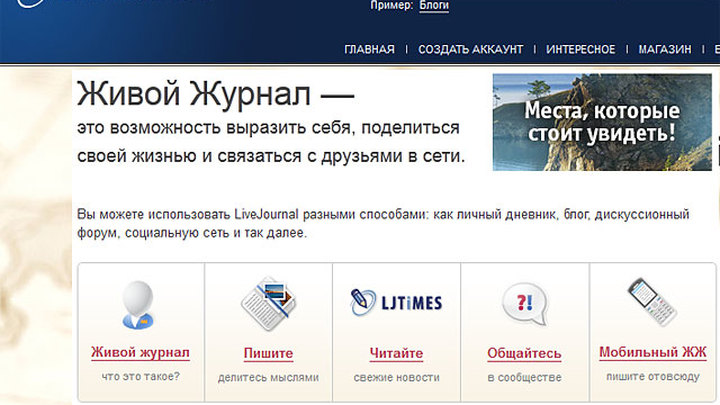Click the grey user avatar icon
Image resolution: width=720 pixels, height=405 pixels.
click(138, 305)
